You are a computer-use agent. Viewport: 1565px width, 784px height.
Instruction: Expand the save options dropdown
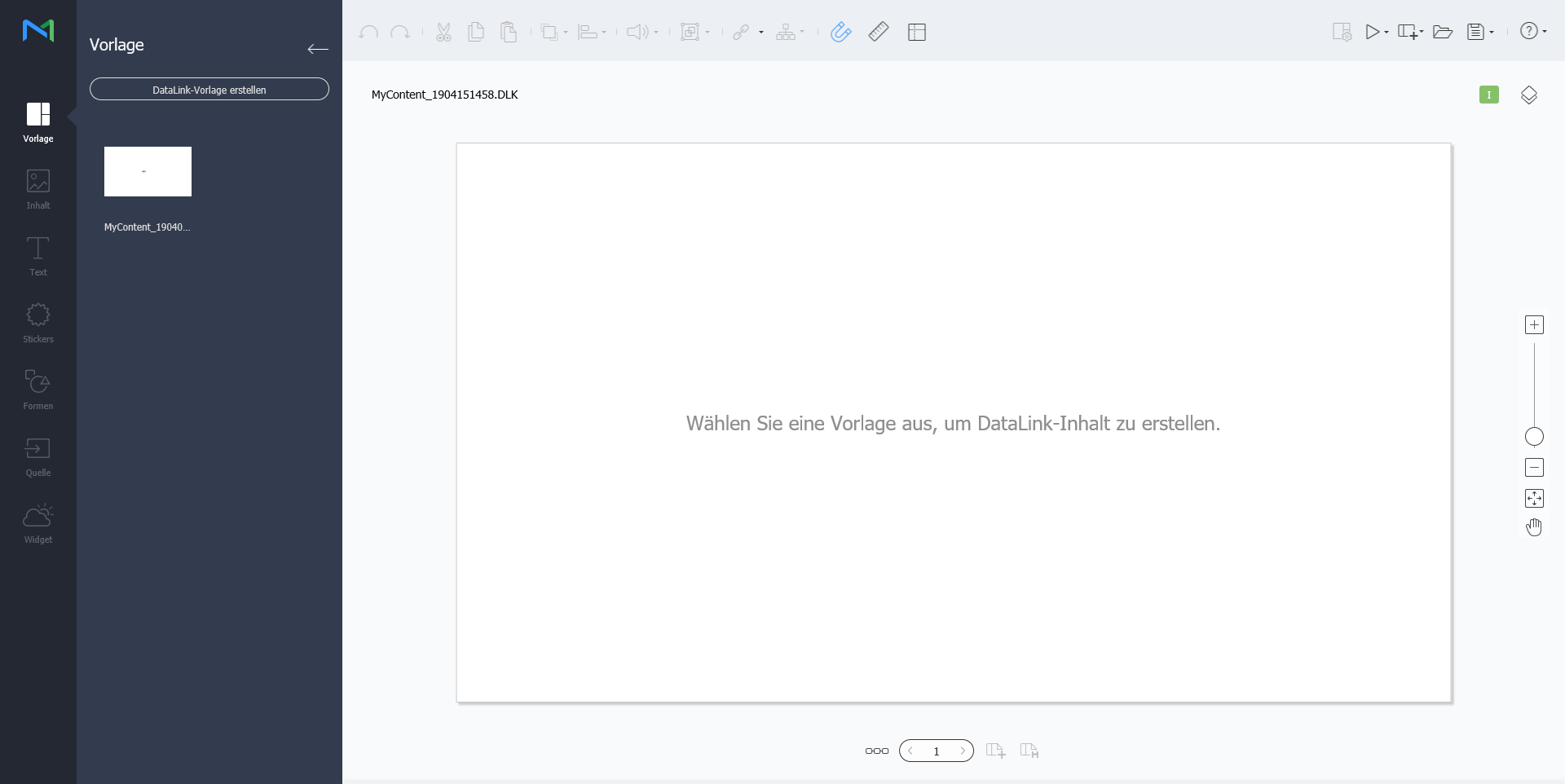pyautogui.click(x=1492, y=33)
